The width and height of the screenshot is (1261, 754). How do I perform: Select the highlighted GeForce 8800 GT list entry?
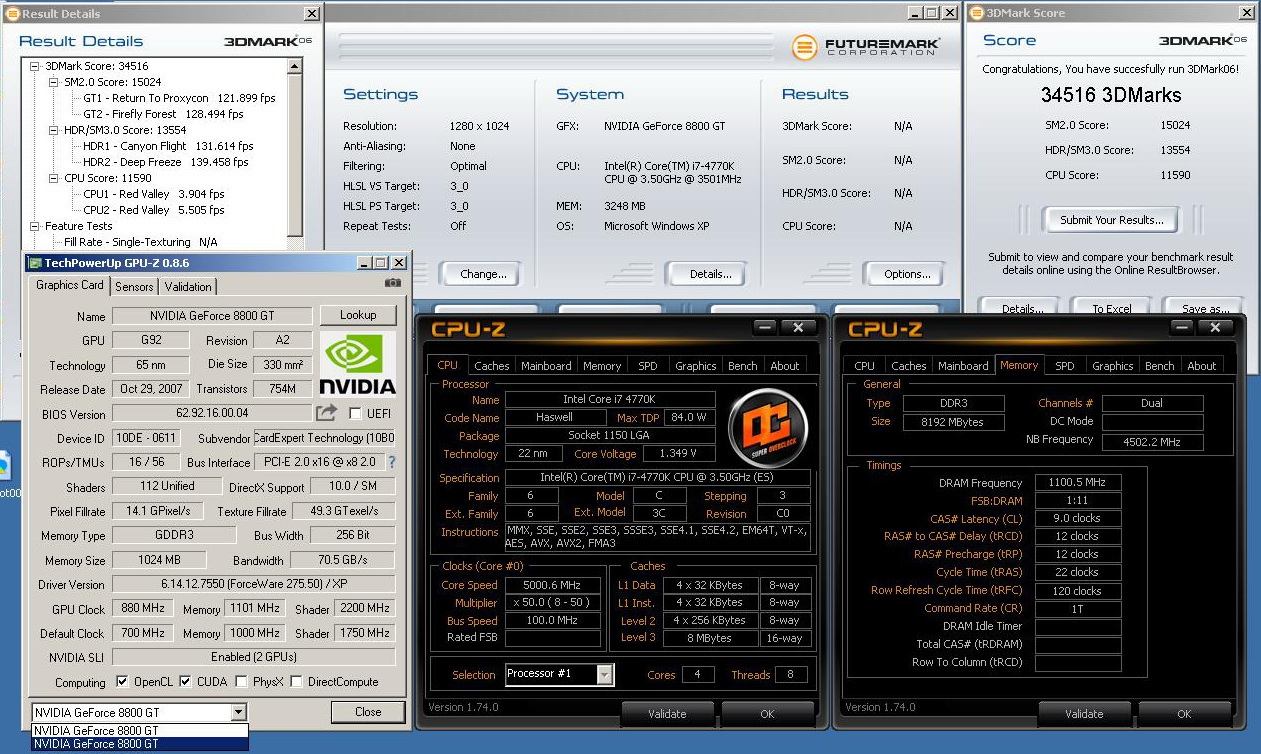click(x=139, y=743)
